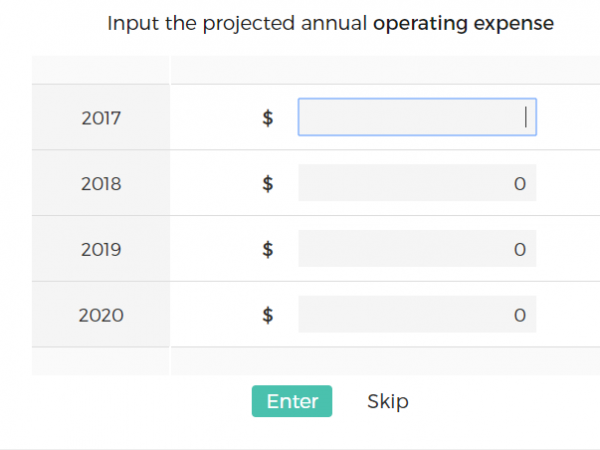The image size is (600, 450).
Task: Click the 2019 year label cell
Action: [101, 250]
